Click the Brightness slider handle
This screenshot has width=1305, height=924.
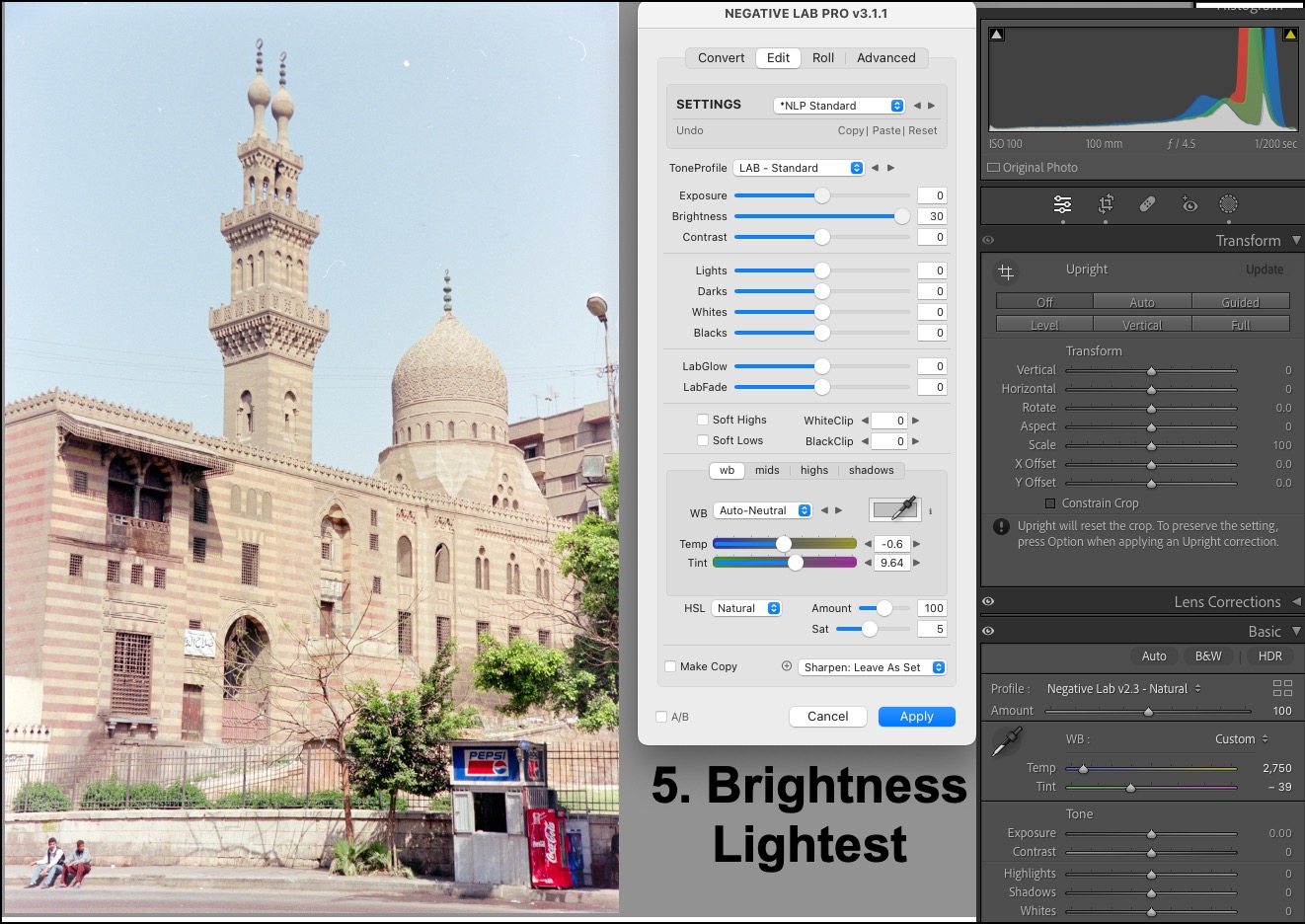(x=901, y=216)
